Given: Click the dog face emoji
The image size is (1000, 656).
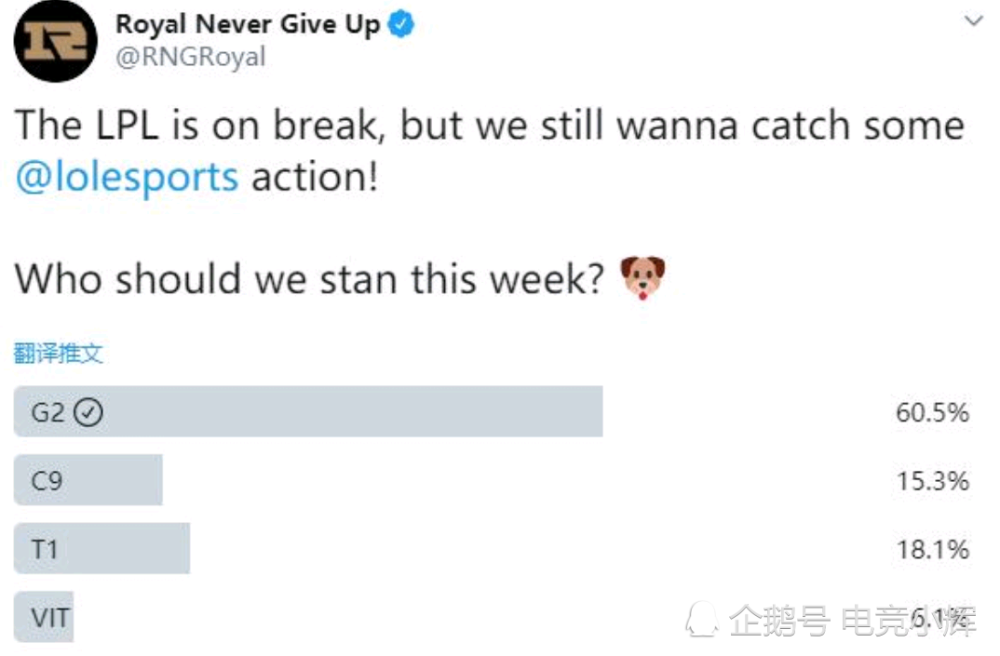Looking at the screenshot, I should click(x=643, y=277).
